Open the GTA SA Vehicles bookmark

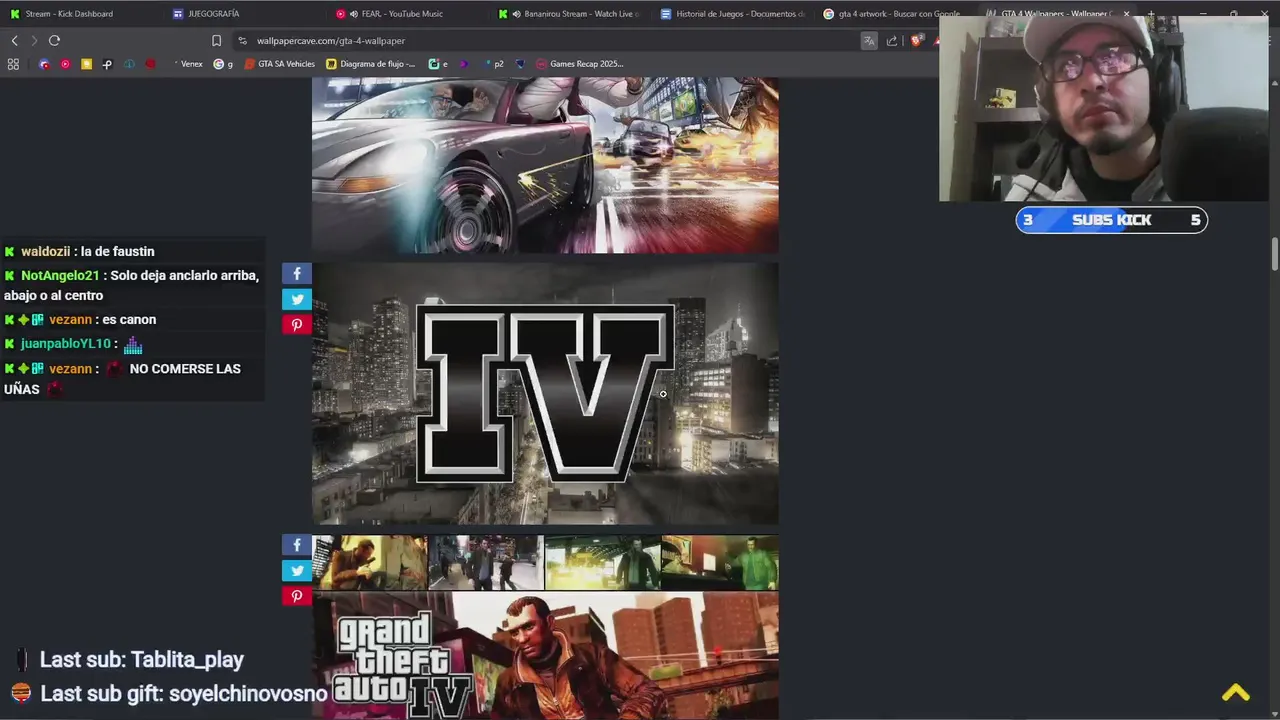coord(280,64)
